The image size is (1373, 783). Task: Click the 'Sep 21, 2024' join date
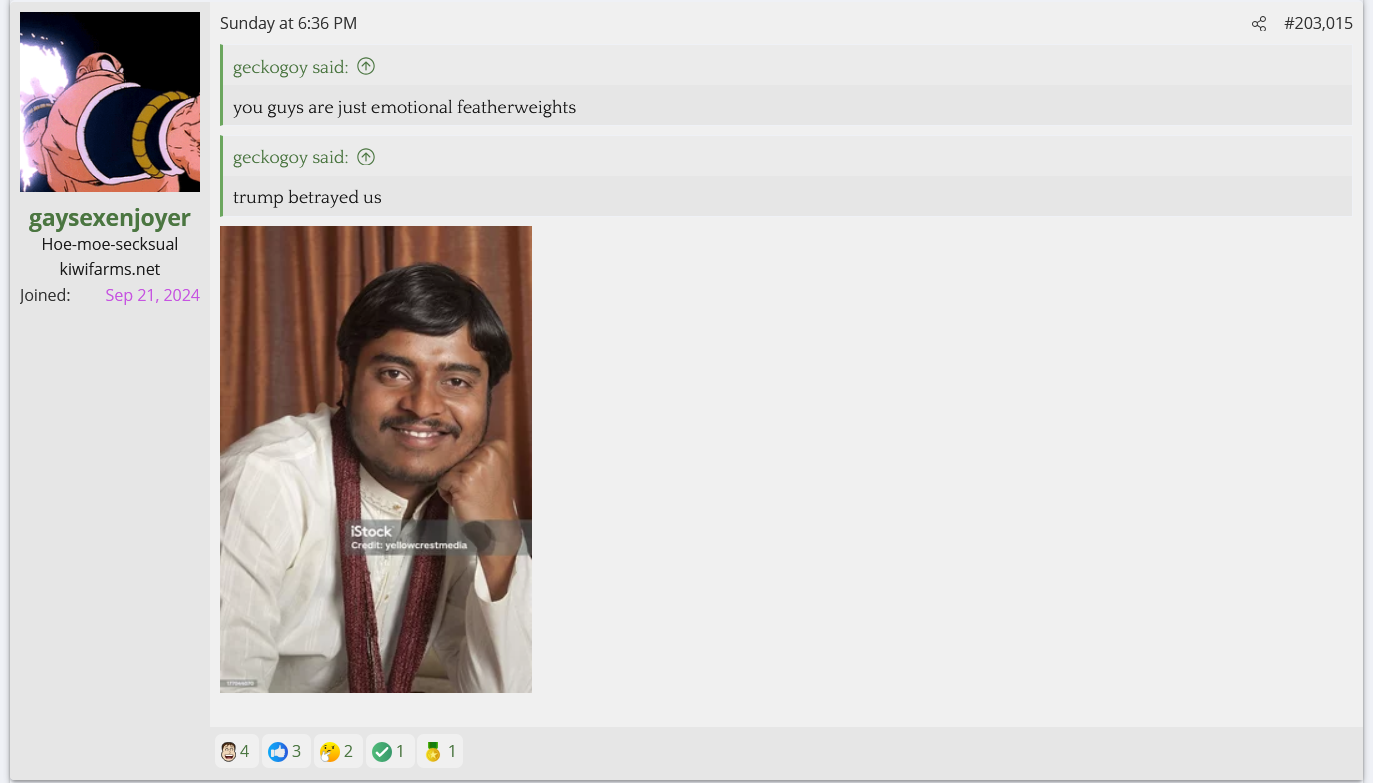tap(152, 295)
